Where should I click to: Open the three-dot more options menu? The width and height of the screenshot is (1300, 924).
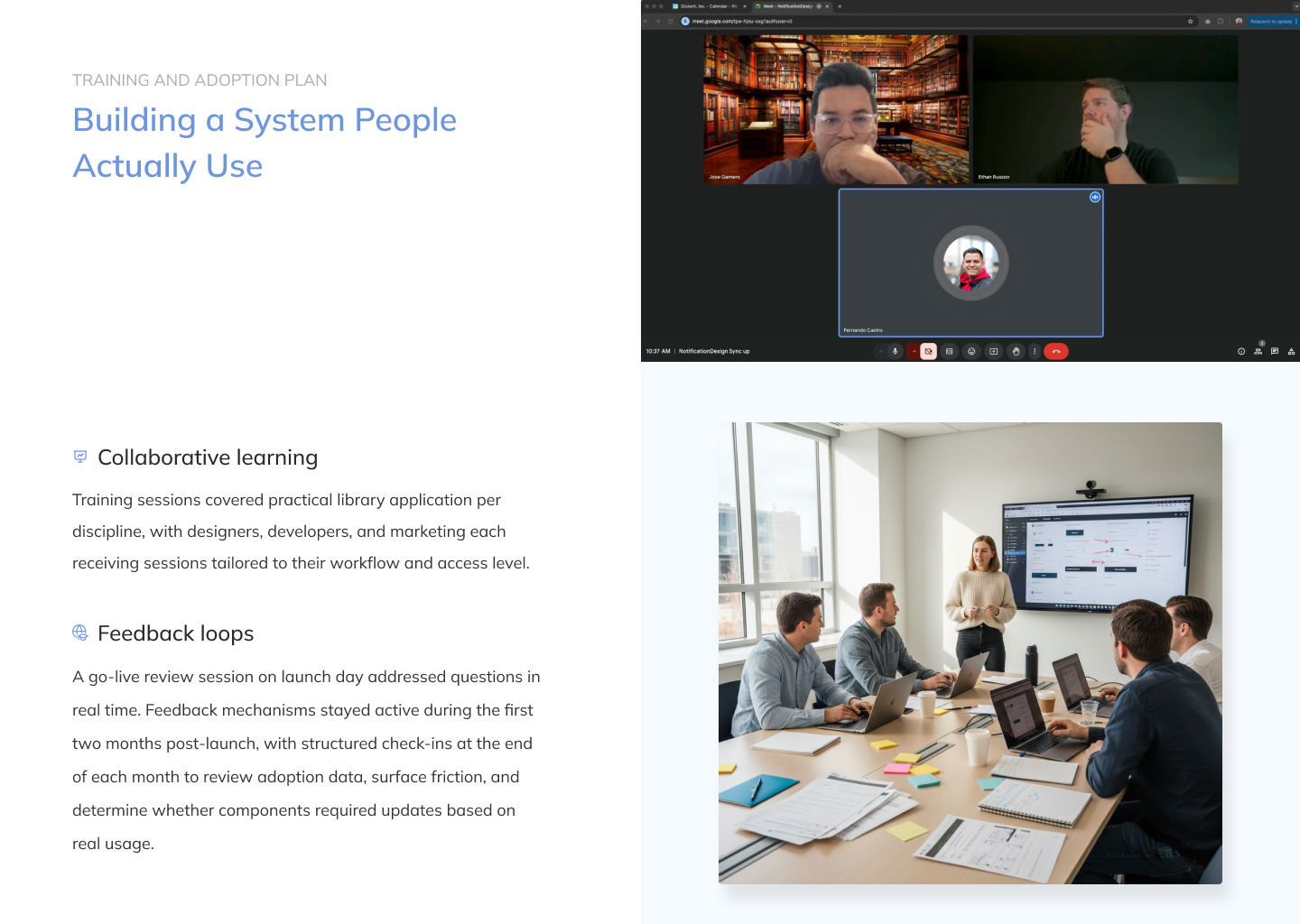1035,352
